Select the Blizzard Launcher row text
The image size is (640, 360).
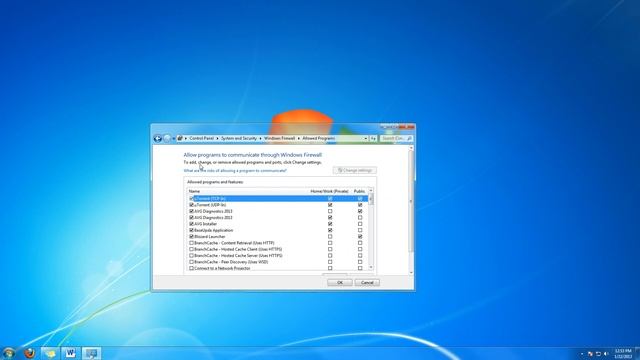click(210, 237)
